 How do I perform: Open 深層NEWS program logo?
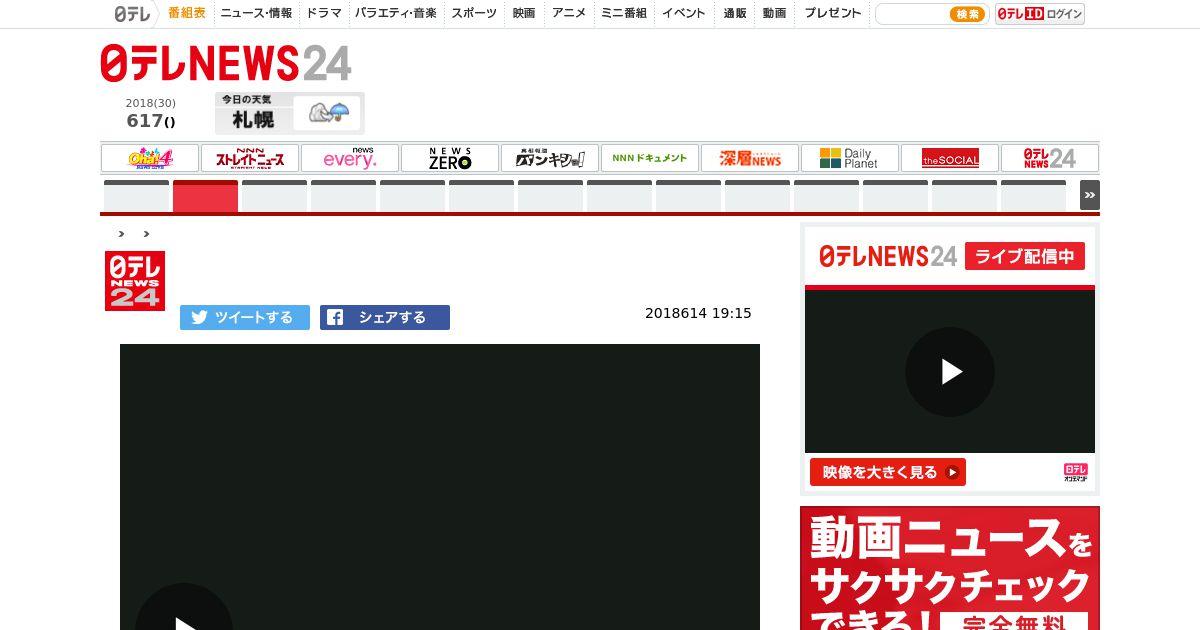coord(750,158)
